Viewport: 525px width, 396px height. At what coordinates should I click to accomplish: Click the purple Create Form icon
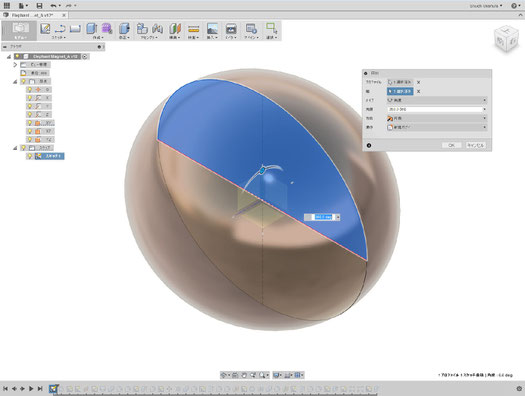click(107, 28)
